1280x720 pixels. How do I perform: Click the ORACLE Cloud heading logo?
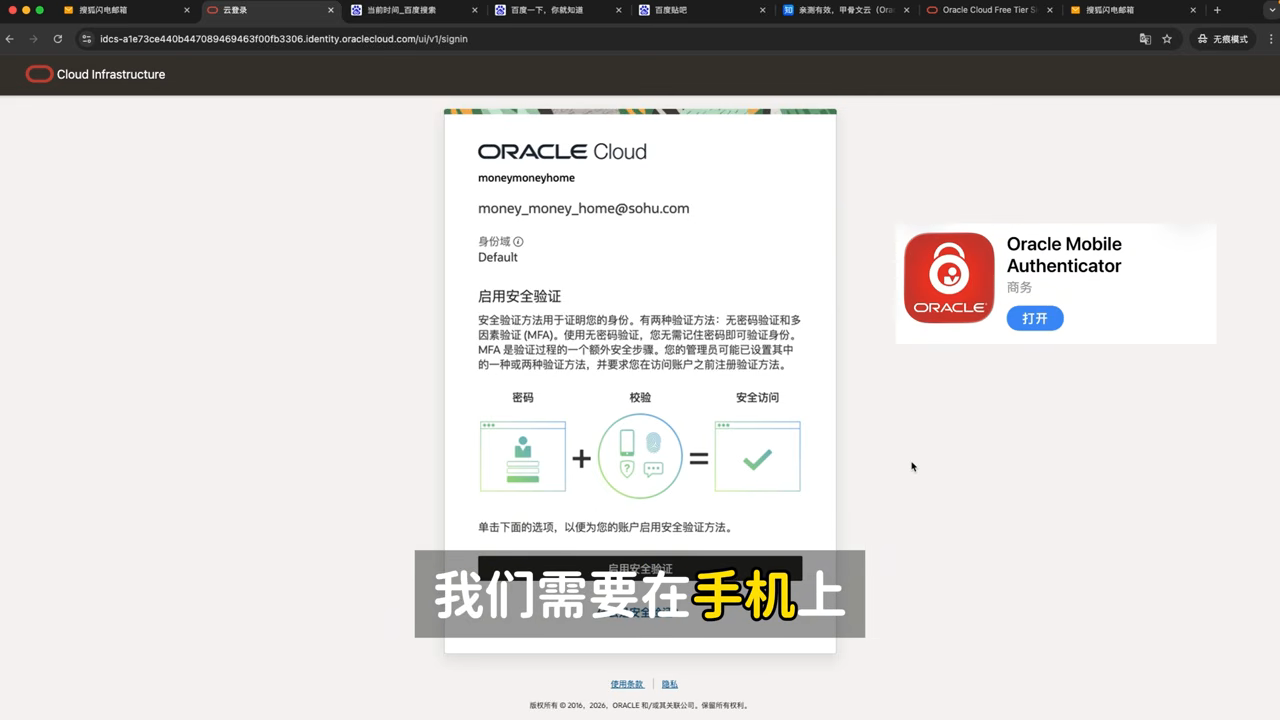[x=562, y=151]
